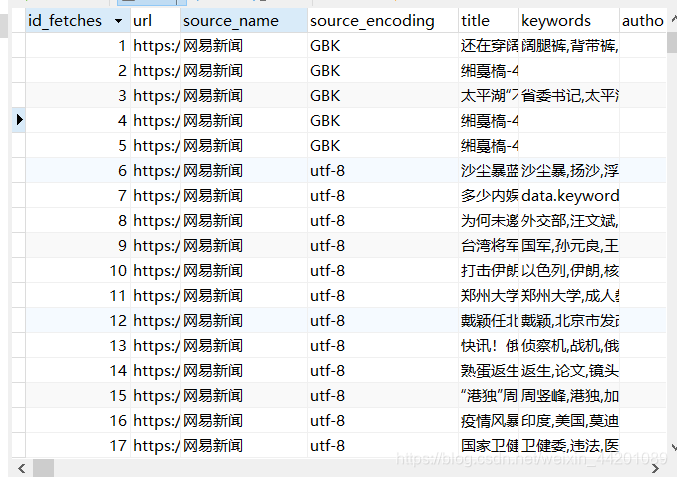Click the keywords cell '沙尘暴,扬沙,浮'
This screenshot has height=477, width=677.
pyautogui.click(x=569, y=171)
